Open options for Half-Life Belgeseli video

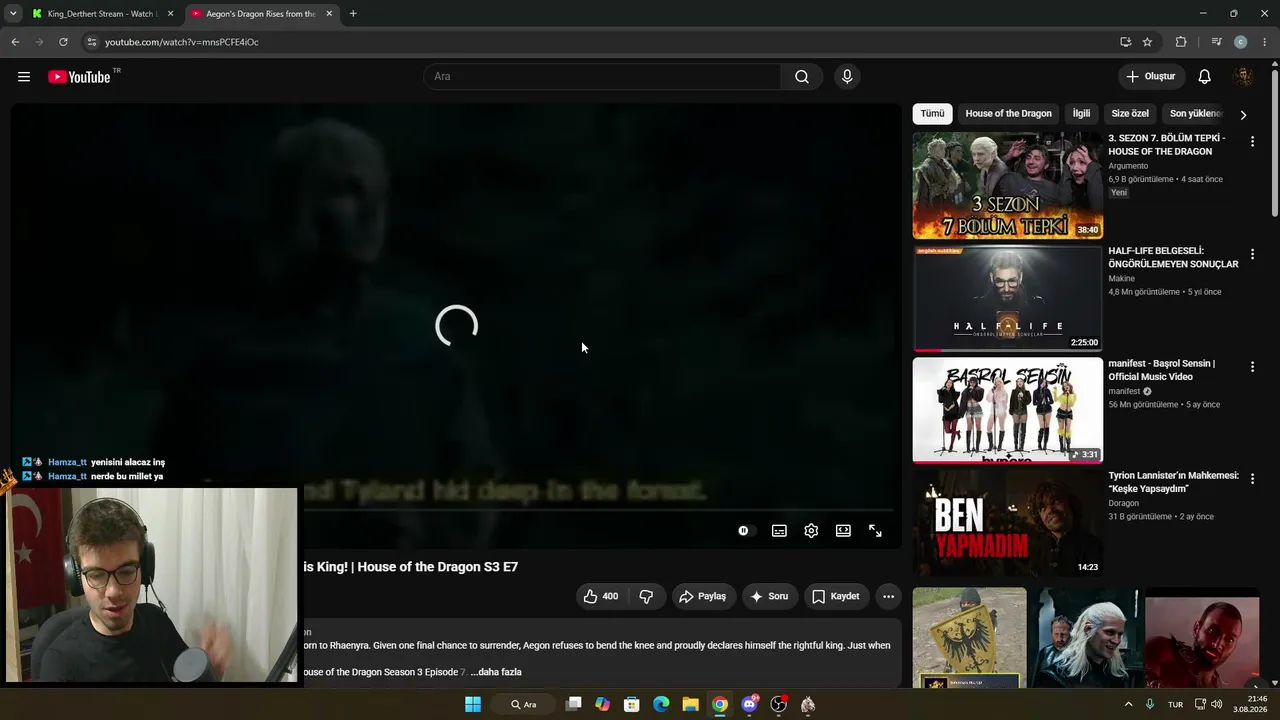pyautogui.click(x=1252, y=255)
